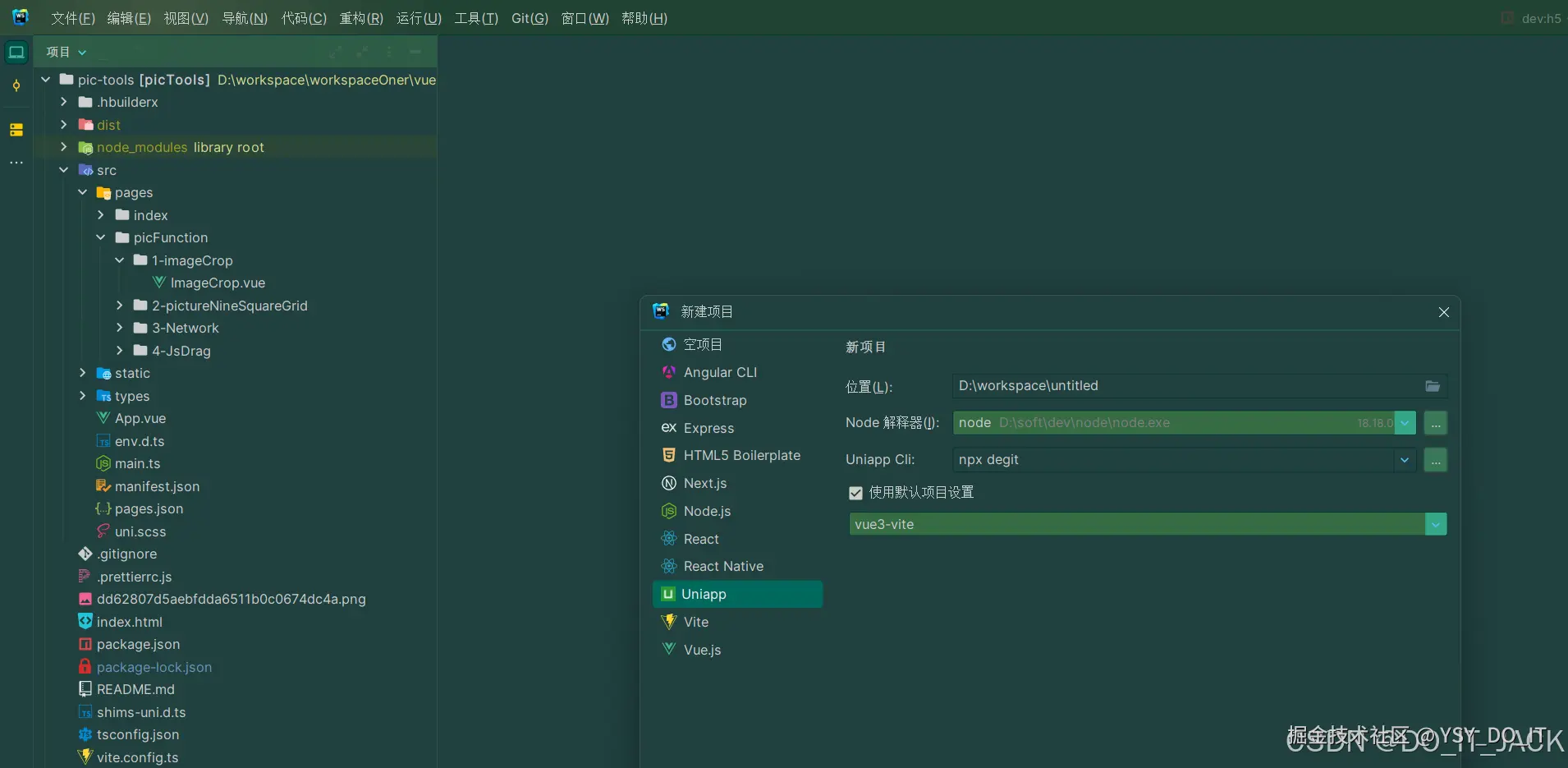
Task: Select manifest.json in the project tree
Action: pyautogui.click(x=157, y=486)
